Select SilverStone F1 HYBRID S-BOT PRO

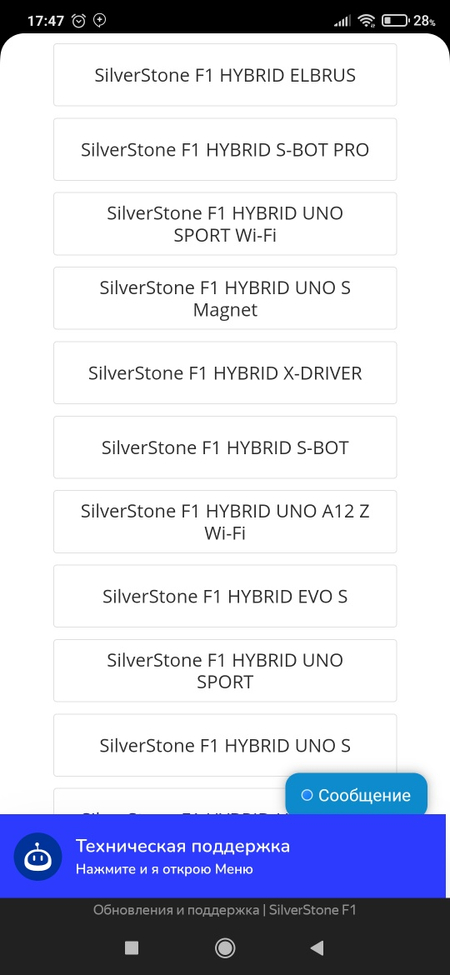pyautogui.click(x=225, y=149)
